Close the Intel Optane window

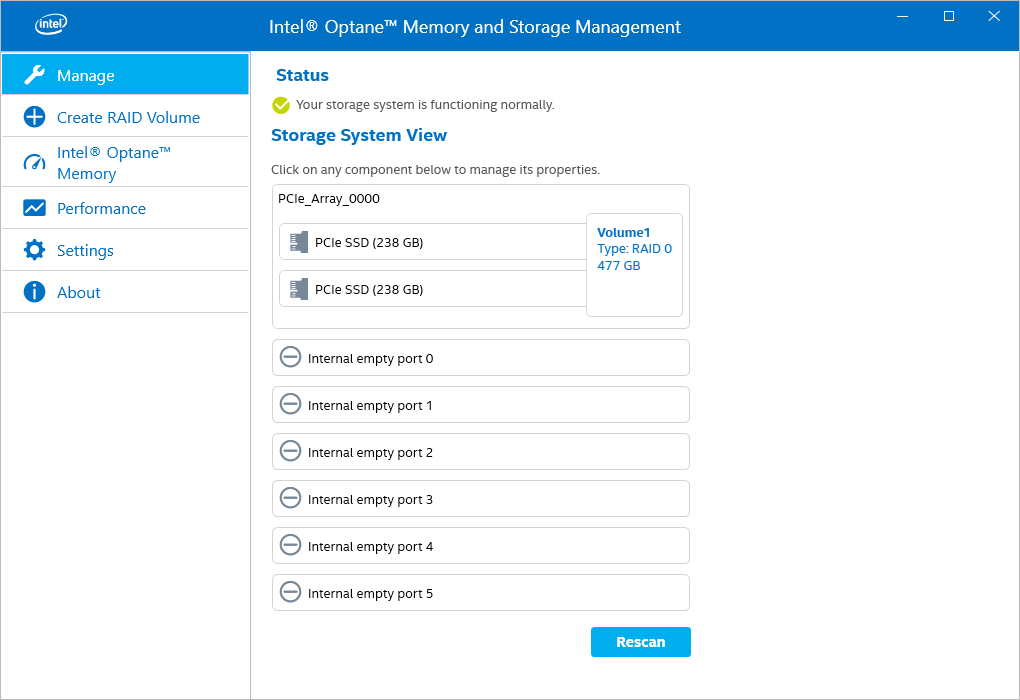(x=994, y=16)
